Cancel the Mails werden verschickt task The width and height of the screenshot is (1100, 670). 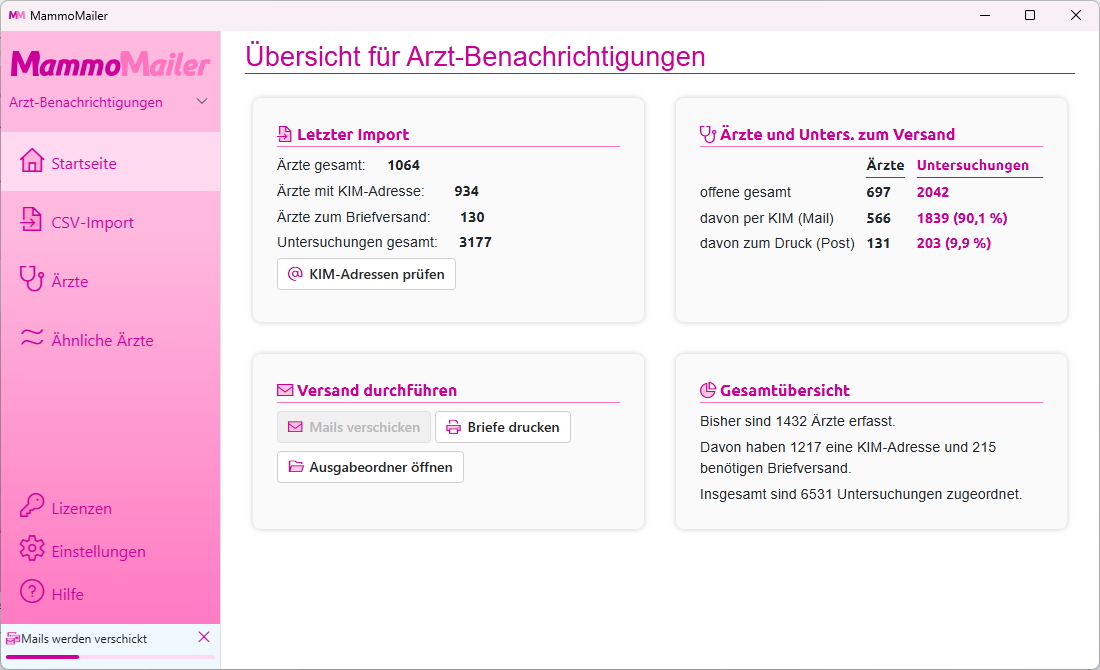click(x=204, y=637)
